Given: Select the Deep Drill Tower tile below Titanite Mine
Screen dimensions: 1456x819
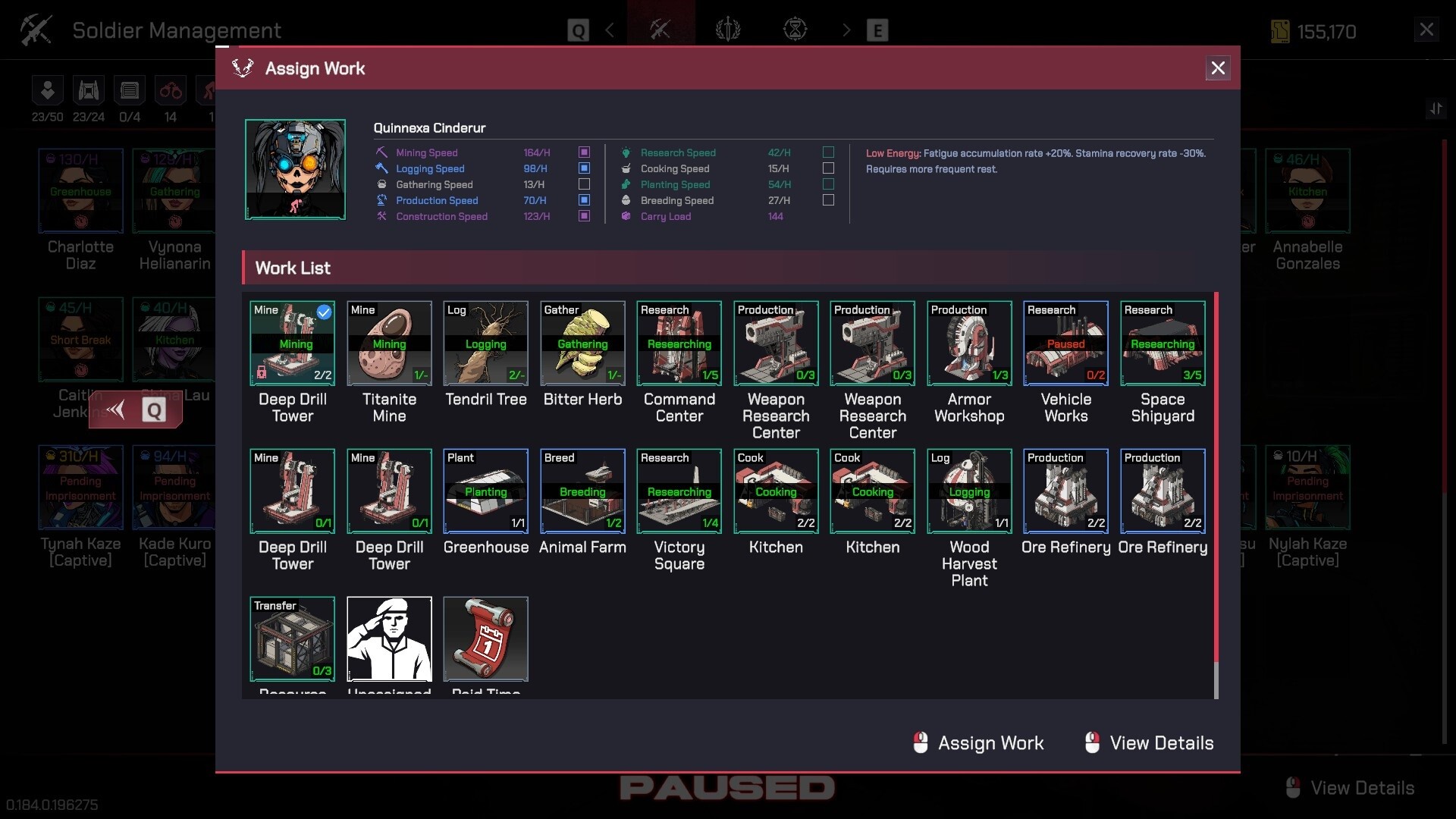Looking at the screenshot, I should click(x=389, y=491).
